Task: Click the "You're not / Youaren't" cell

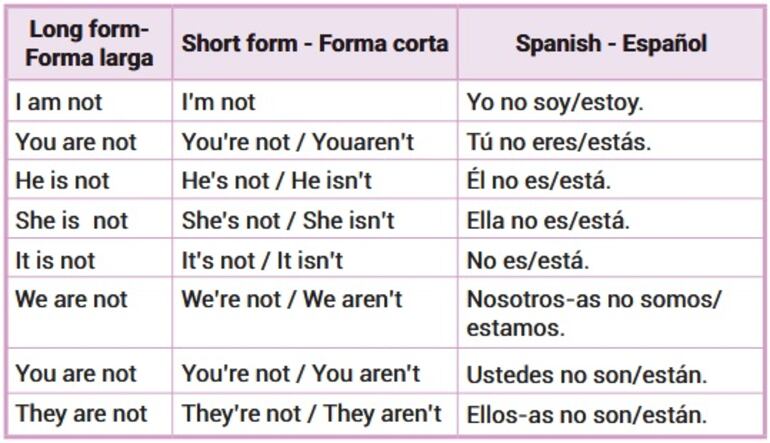Action: click(297, 142)
